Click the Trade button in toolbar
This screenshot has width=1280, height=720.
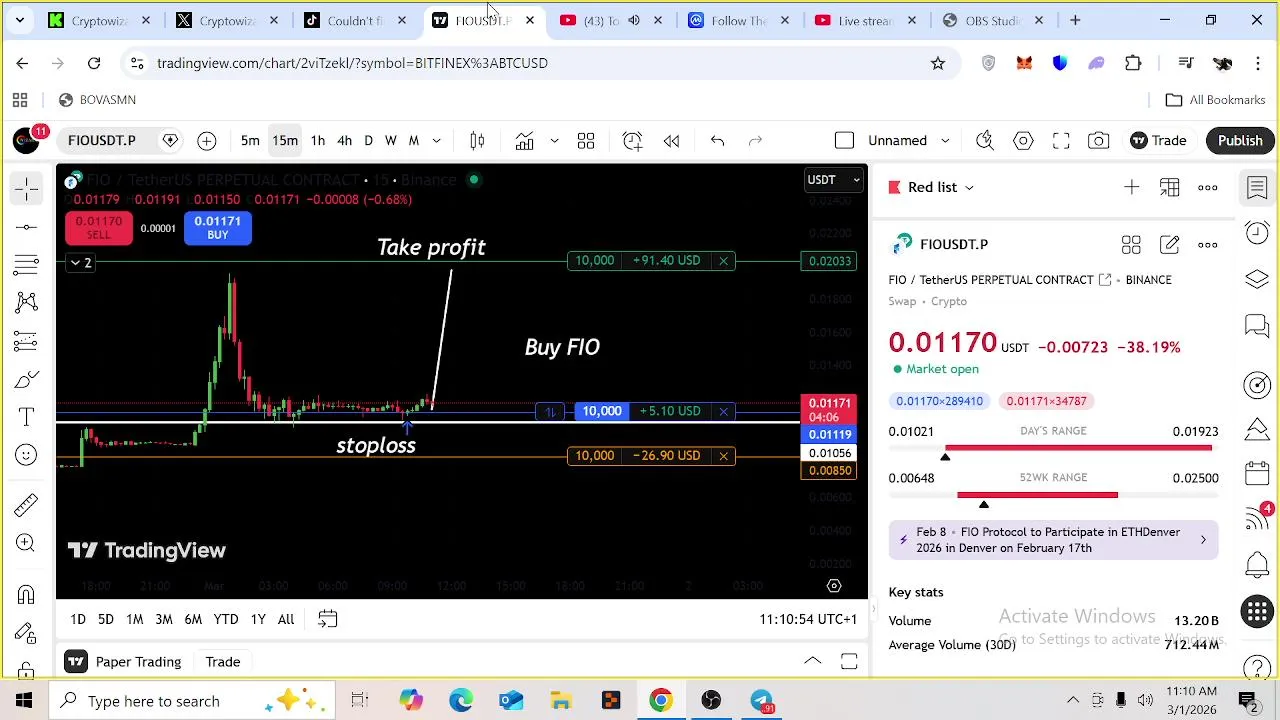tap(1158, 141)
